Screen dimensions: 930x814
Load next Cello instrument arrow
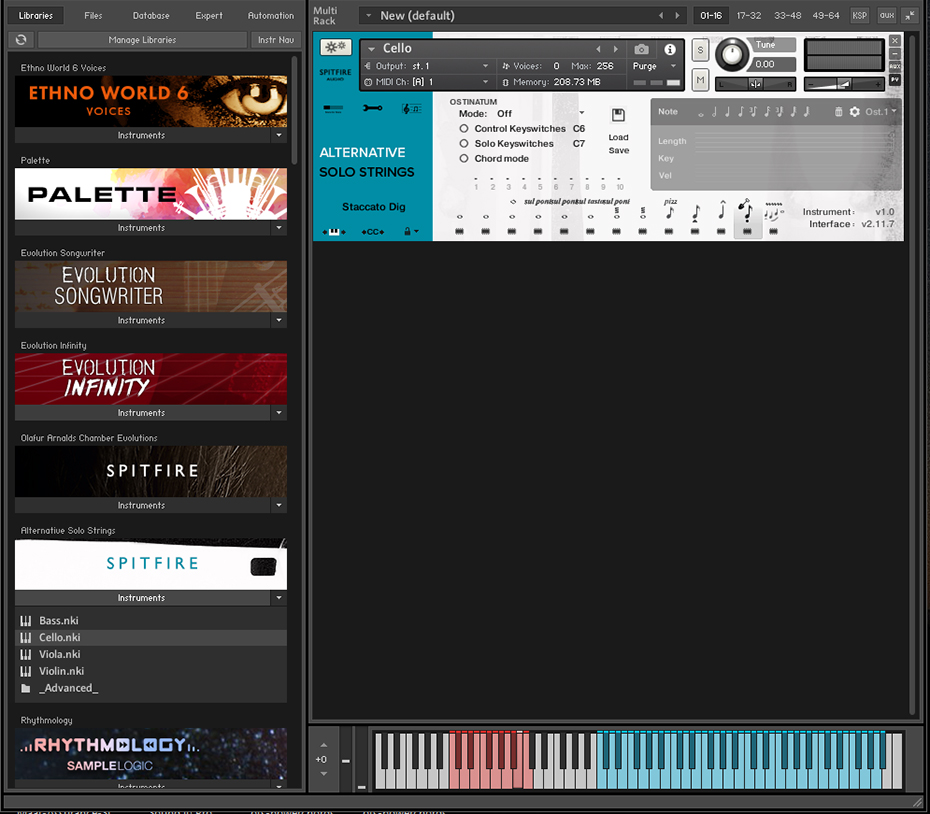(x=616, y=49)
